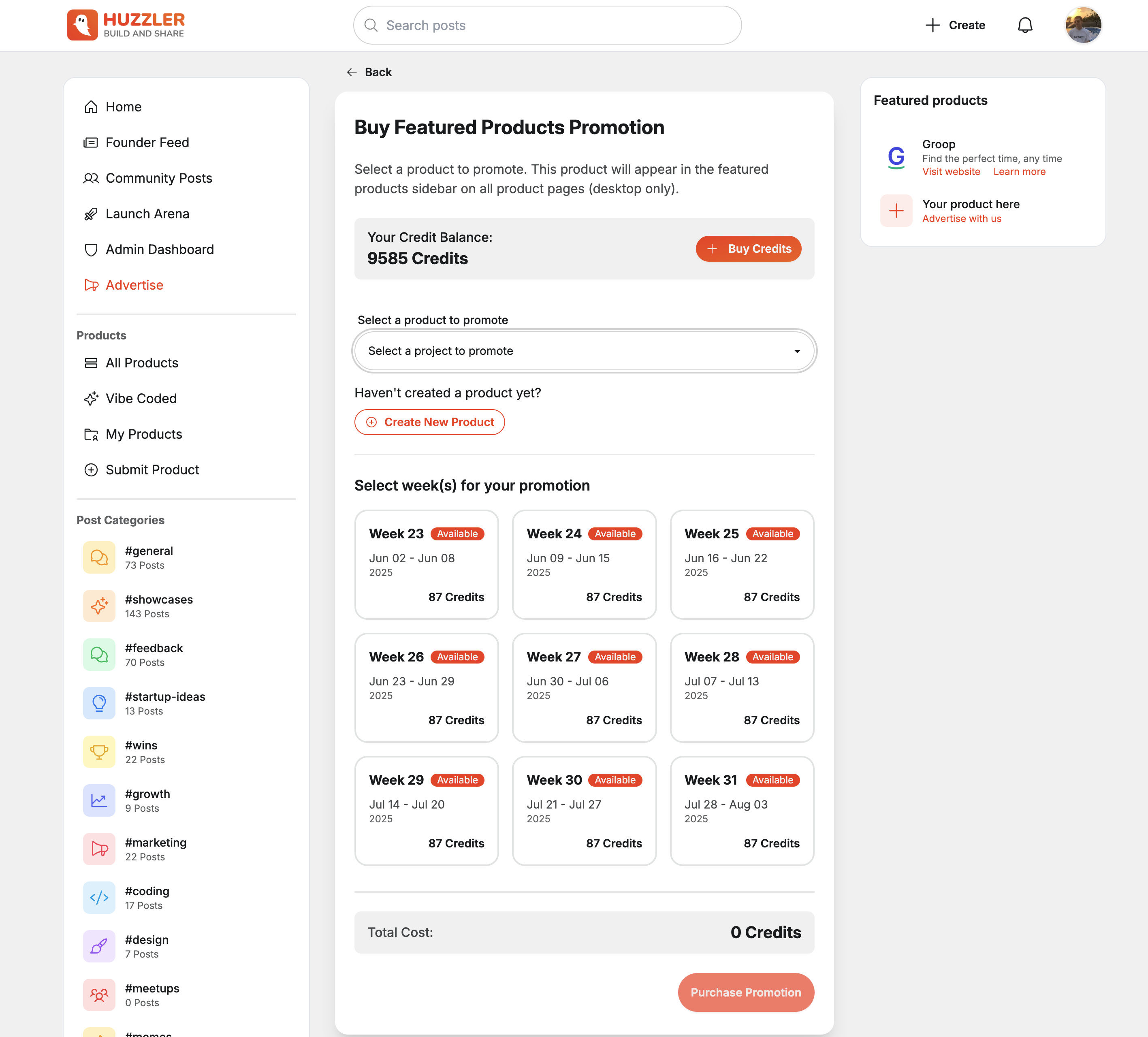Click the #coding code brackets icon
This screenshot has height=1037, width=1148.
pyautogui.click(x=99, y=898)
